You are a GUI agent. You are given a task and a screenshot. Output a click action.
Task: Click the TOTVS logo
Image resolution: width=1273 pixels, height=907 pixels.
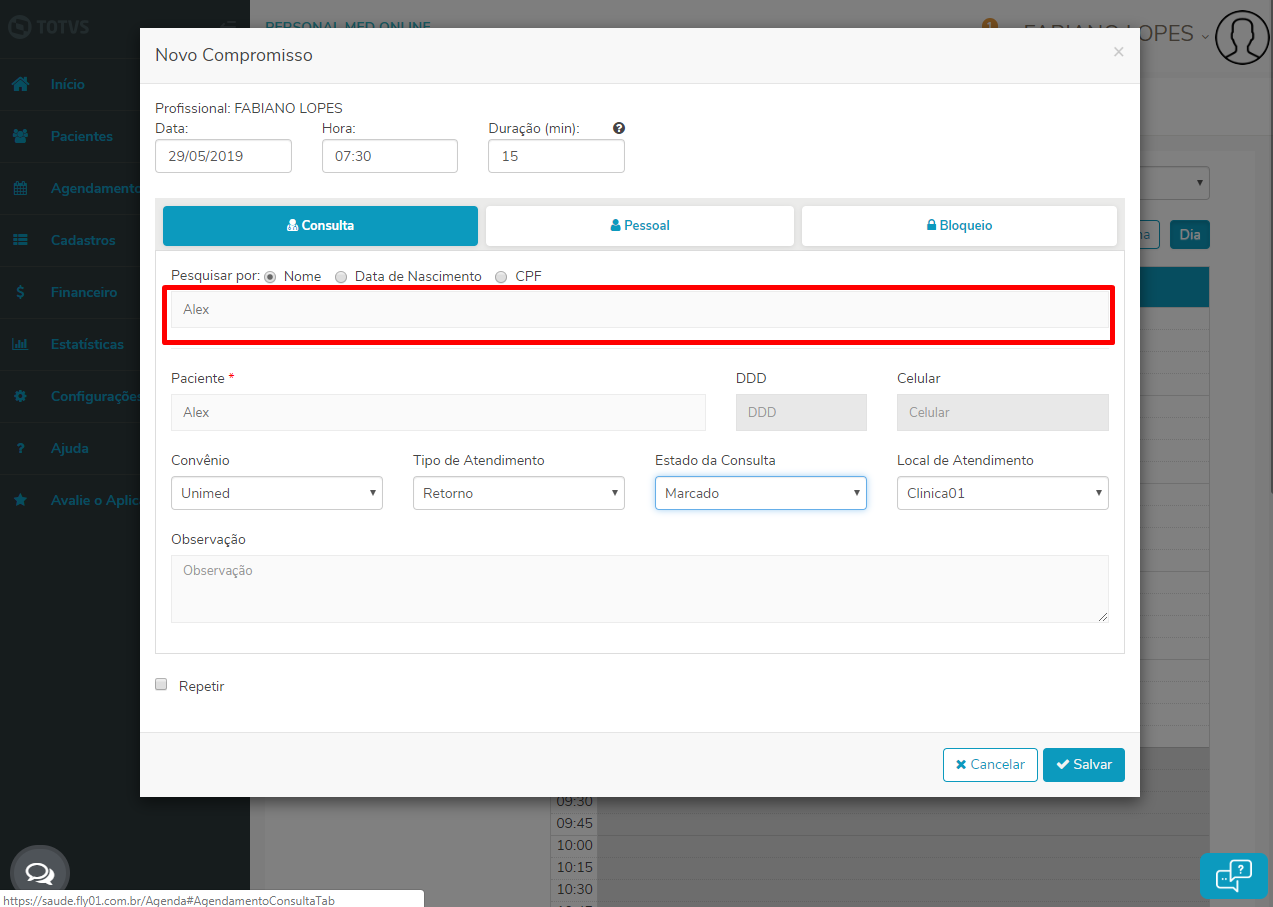pyautogui.click(x=48, y=27)
